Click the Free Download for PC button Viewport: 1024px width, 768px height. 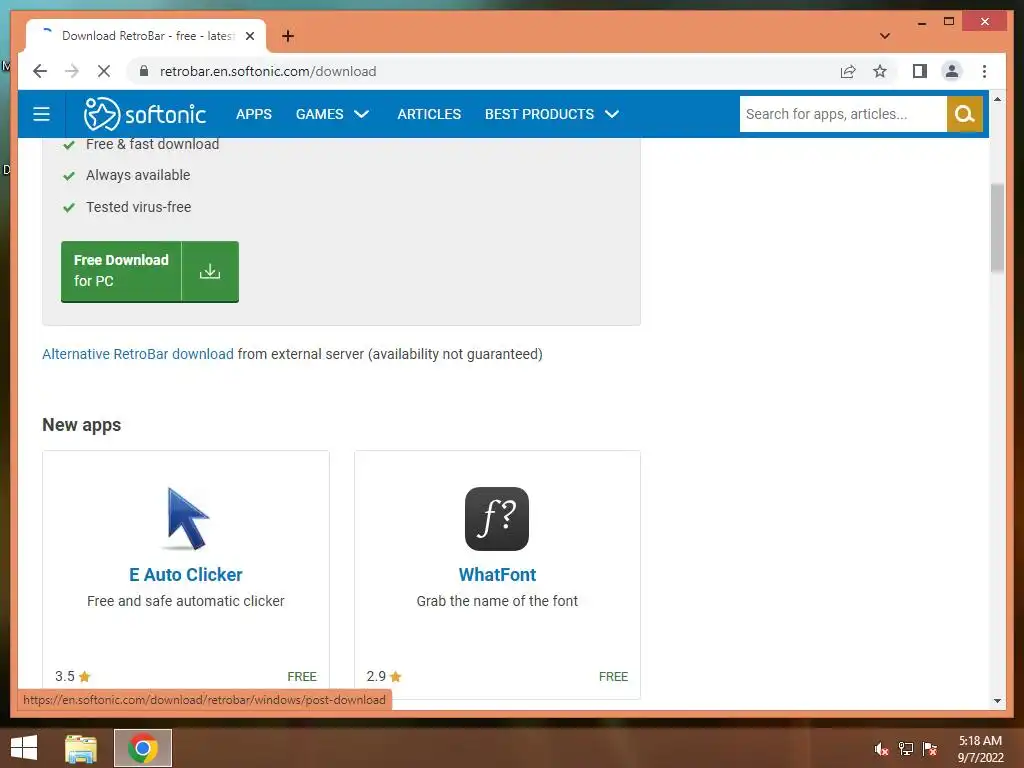click(x=150, y=271)
